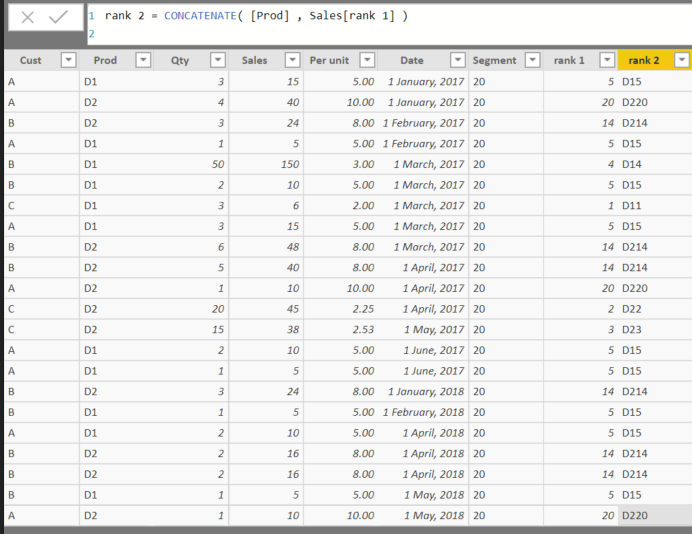This screenshot has width=692, height=534.
Task: Select the Date column header
Action: (412, 60)
